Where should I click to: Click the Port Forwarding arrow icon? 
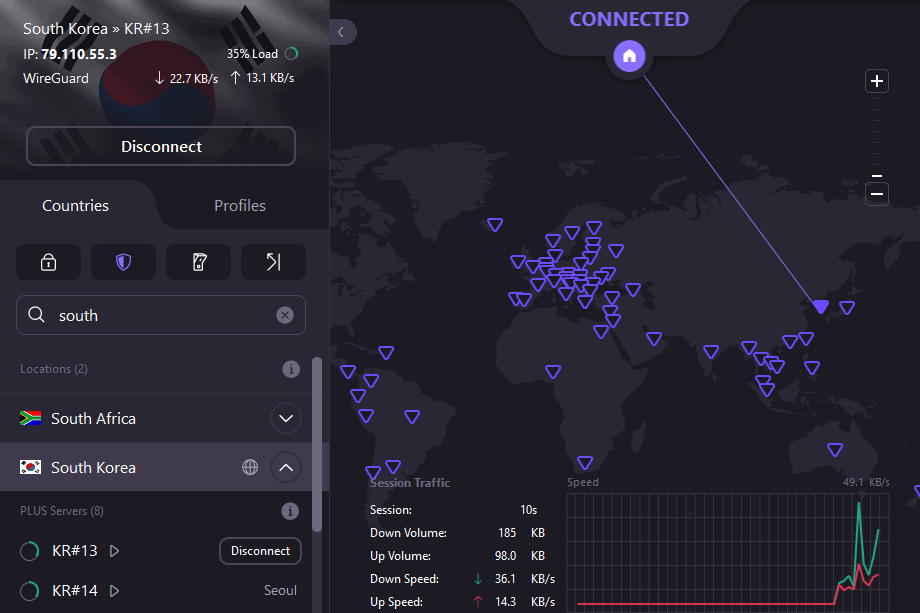(x=273, y=262)
